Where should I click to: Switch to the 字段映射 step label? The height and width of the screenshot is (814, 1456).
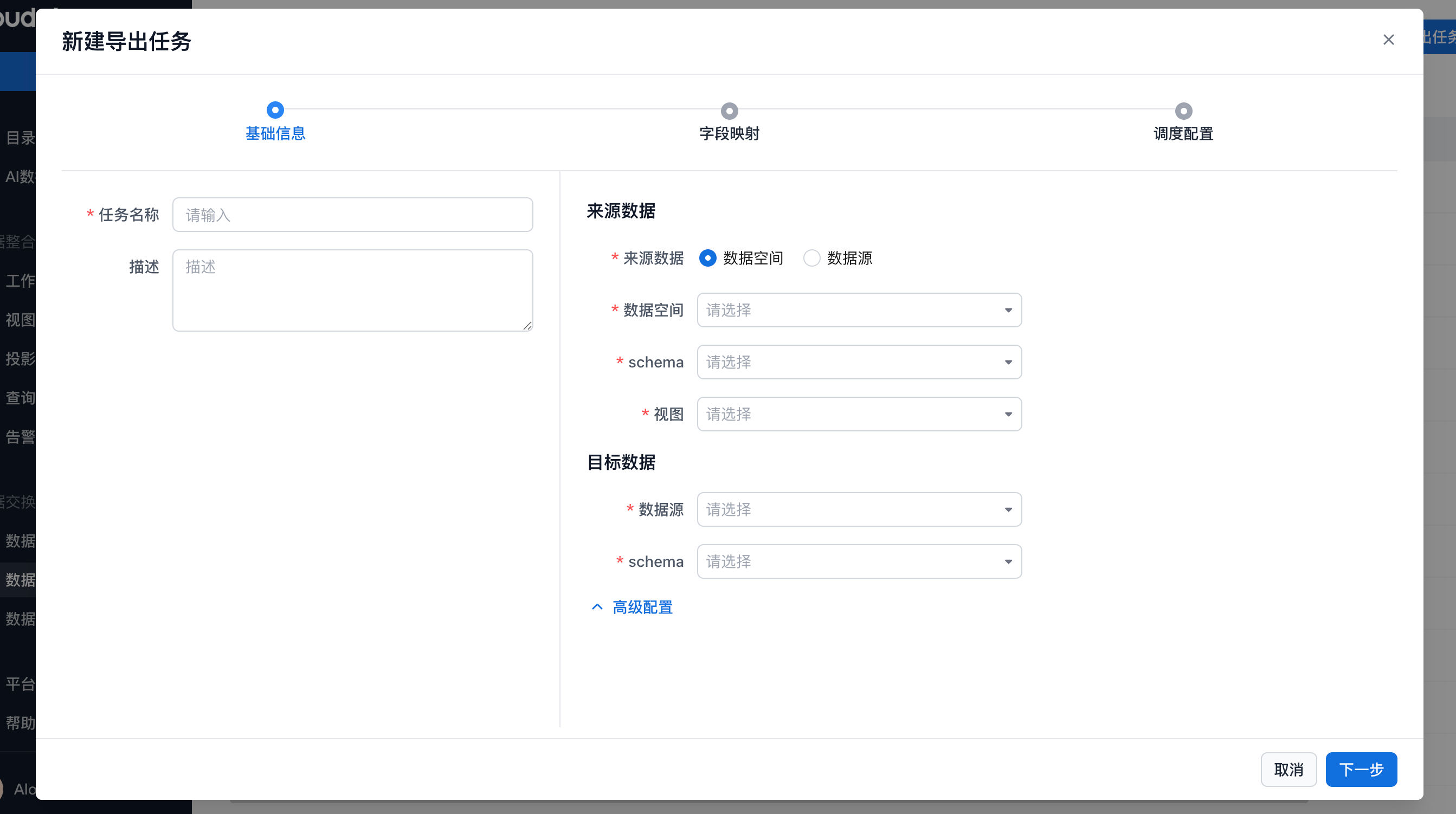point(729,134)
